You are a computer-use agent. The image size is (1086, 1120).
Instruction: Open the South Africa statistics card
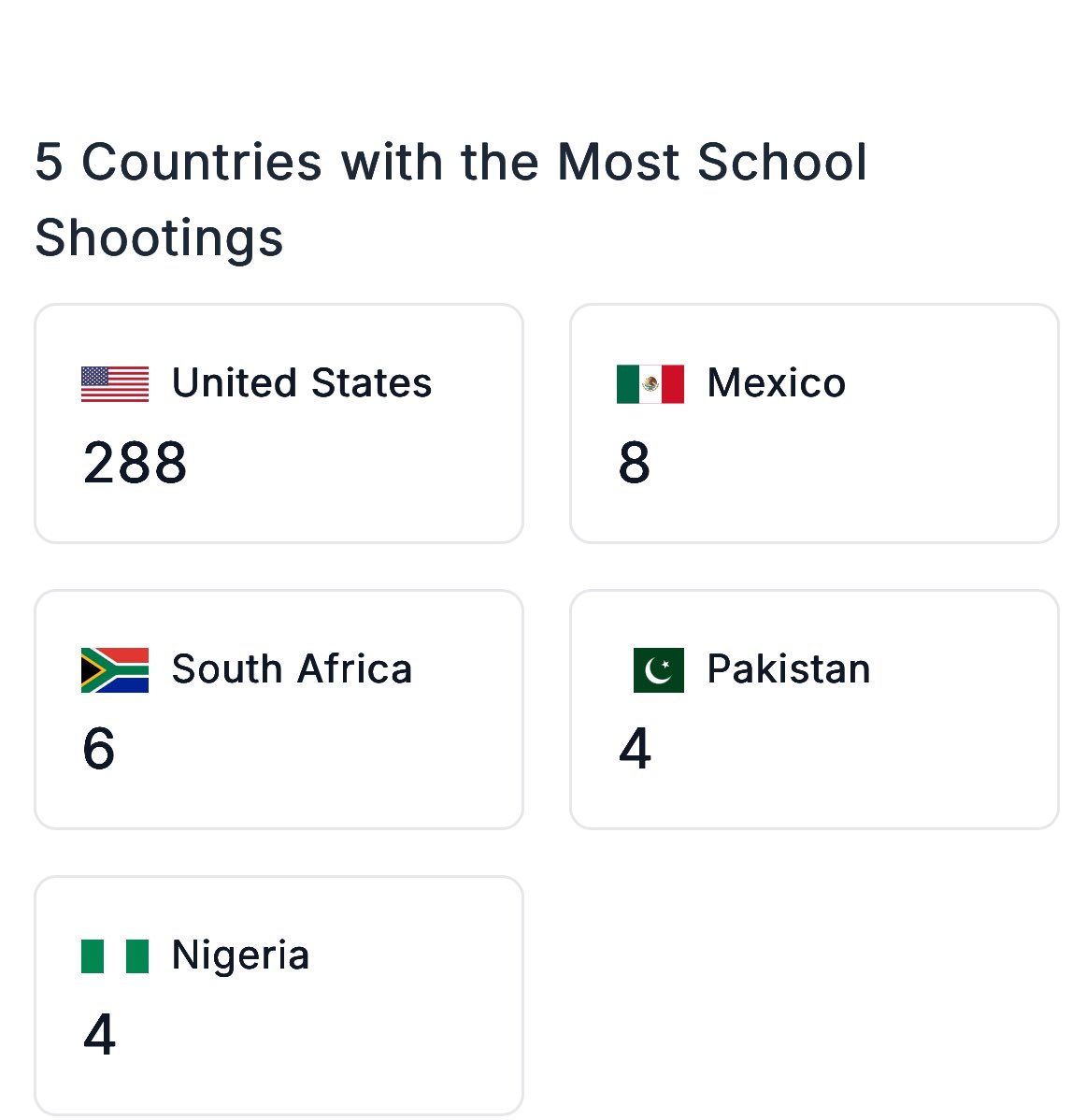click(279, 710)
